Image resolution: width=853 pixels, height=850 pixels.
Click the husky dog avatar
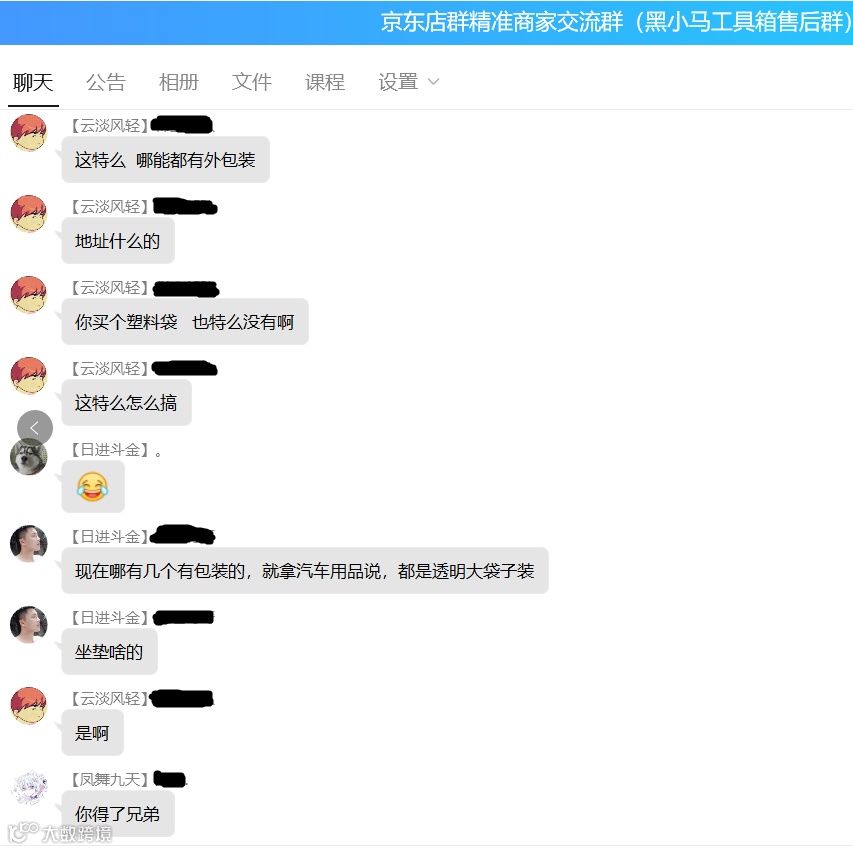point(28,458)
